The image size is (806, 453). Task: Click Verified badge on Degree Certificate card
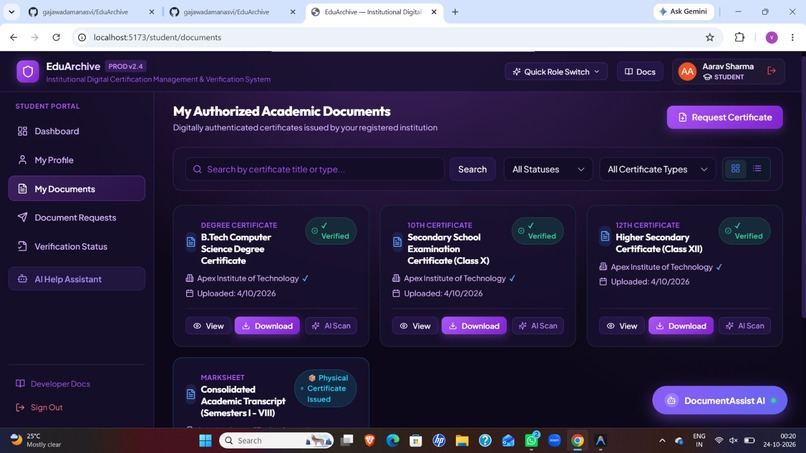[331, 231]
